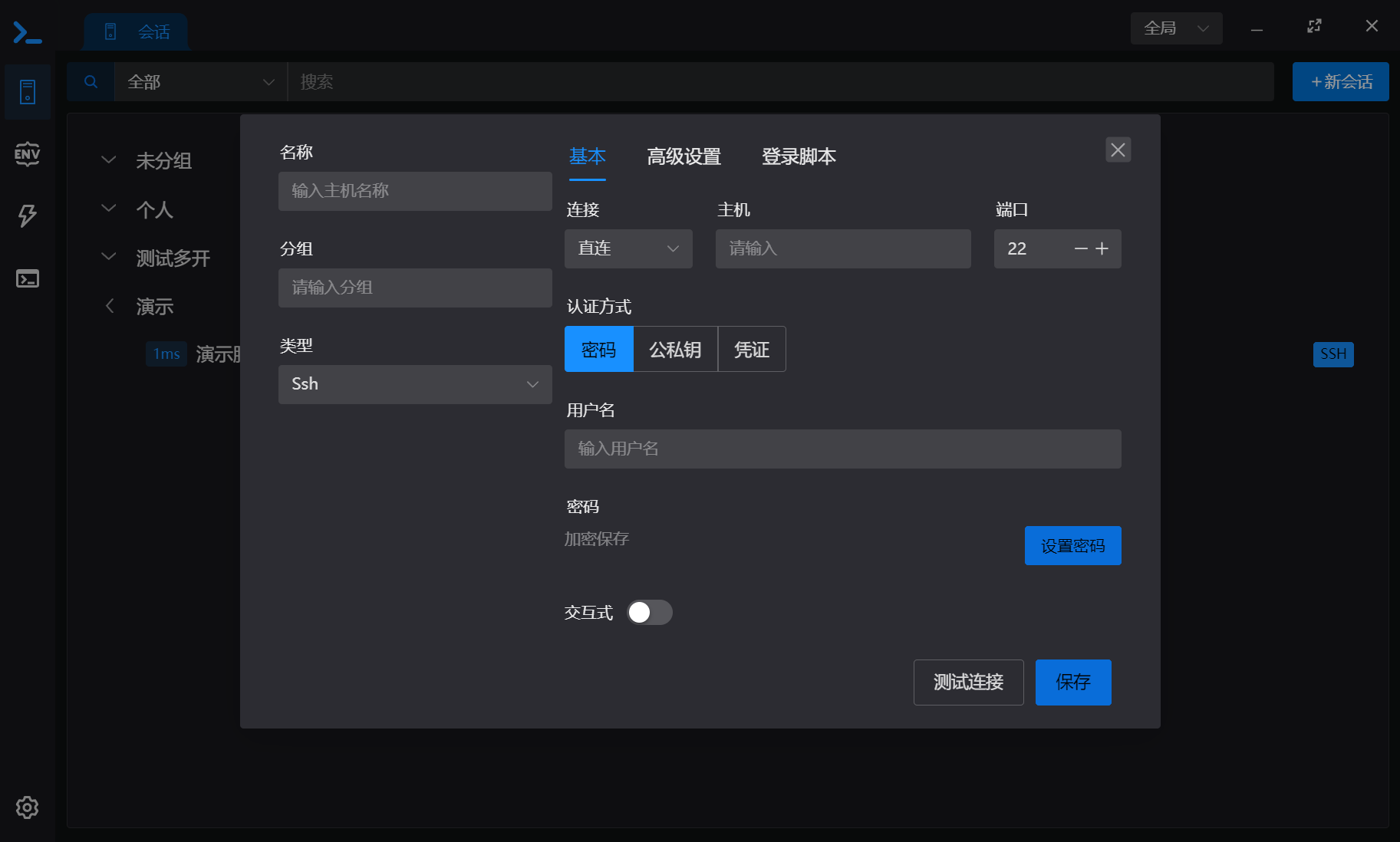
Task: Open the ENV variables sidebar icon
Action: (28, 154)
